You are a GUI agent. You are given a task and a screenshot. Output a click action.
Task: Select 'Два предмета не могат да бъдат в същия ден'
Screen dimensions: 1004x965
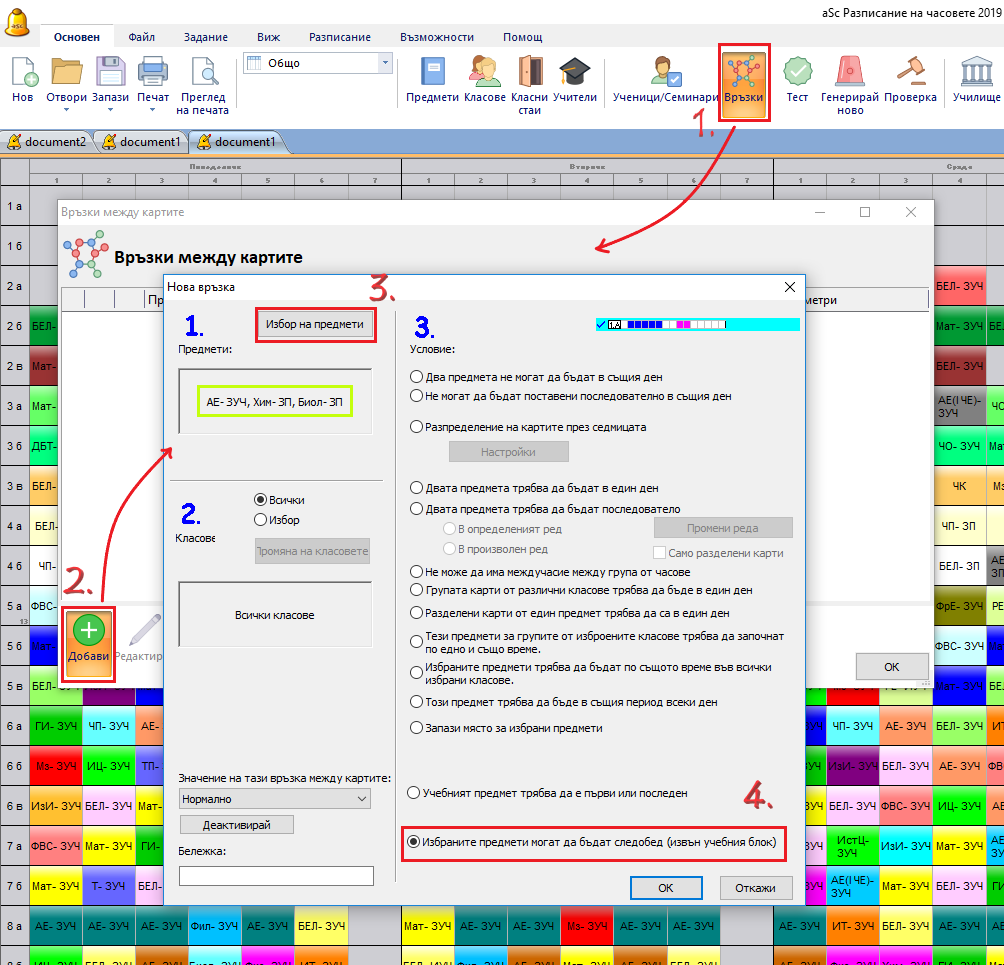pyautogui.click(x=416, y=377)
